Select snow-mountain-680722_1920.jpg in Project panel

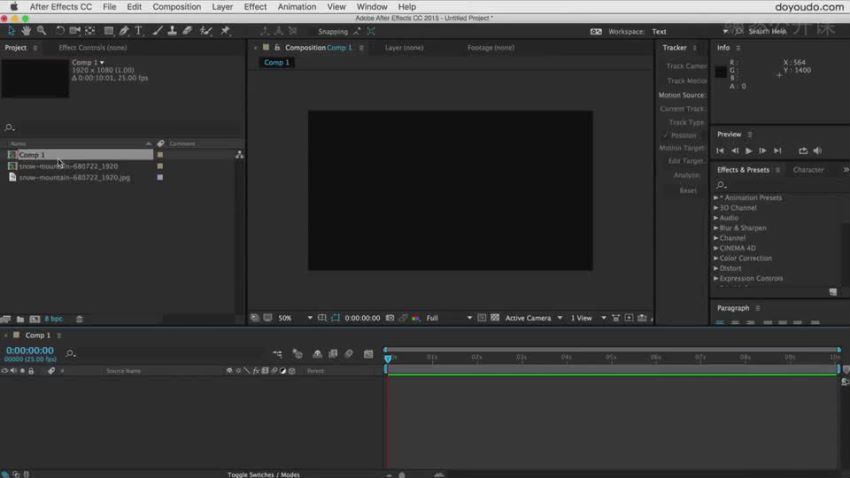[74, 177]
